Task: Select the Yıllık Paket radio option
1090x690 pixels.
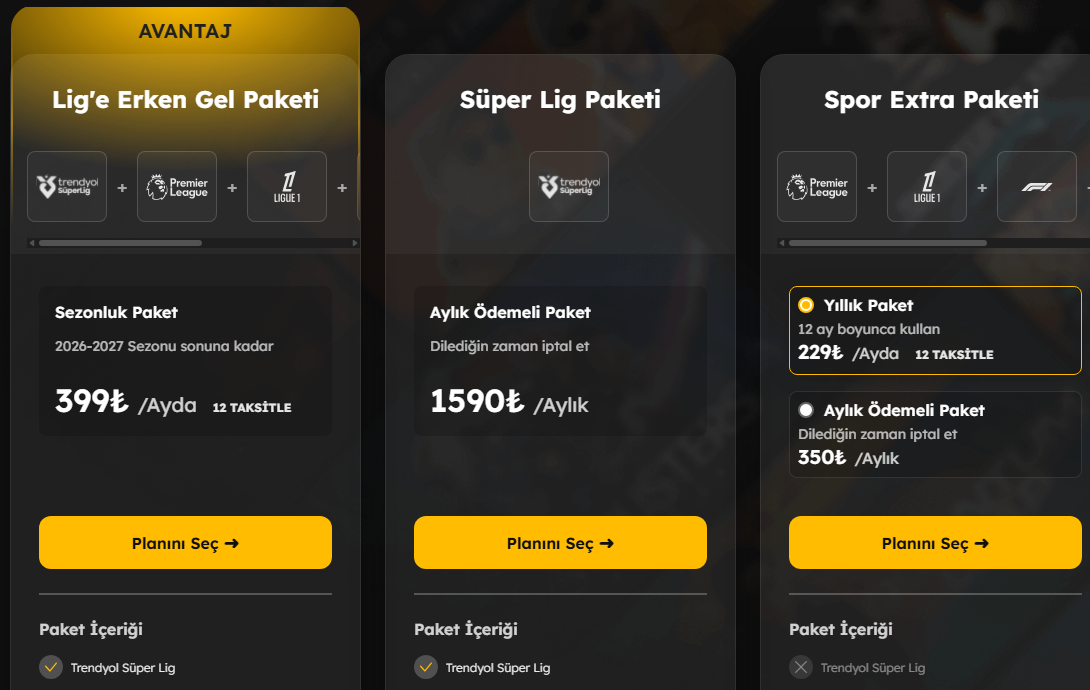Action: pyautogui.click(x=806, y=305)
